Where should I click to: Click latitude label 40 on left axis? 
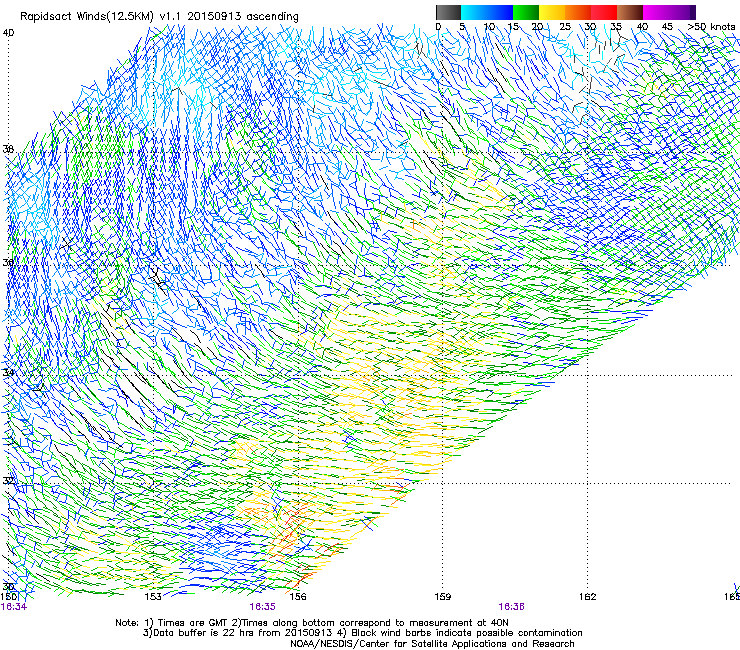click(x=8, y=33)
